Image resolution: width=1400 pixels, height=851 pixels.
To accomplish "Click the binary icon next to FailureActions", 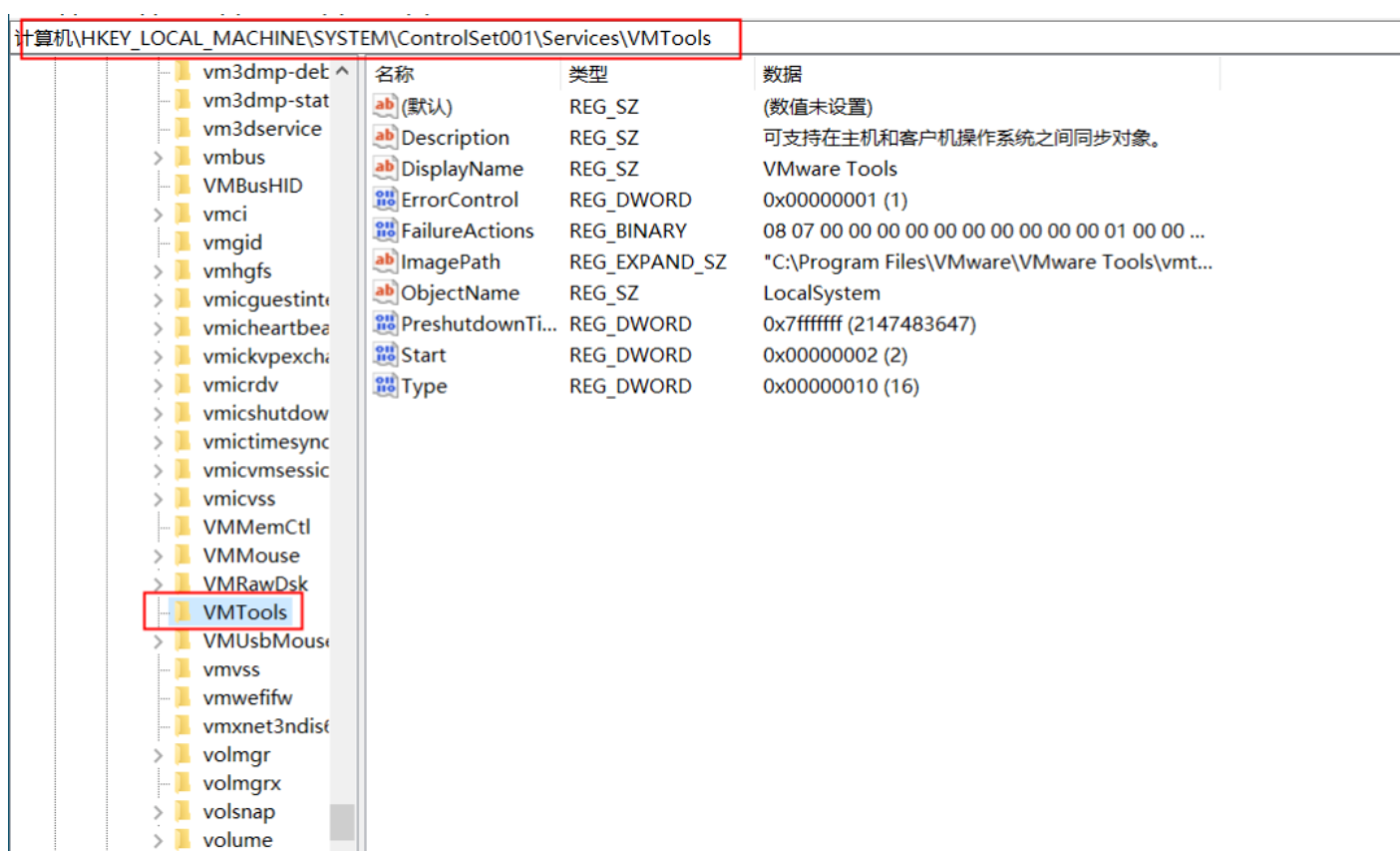I will [385, 229].
